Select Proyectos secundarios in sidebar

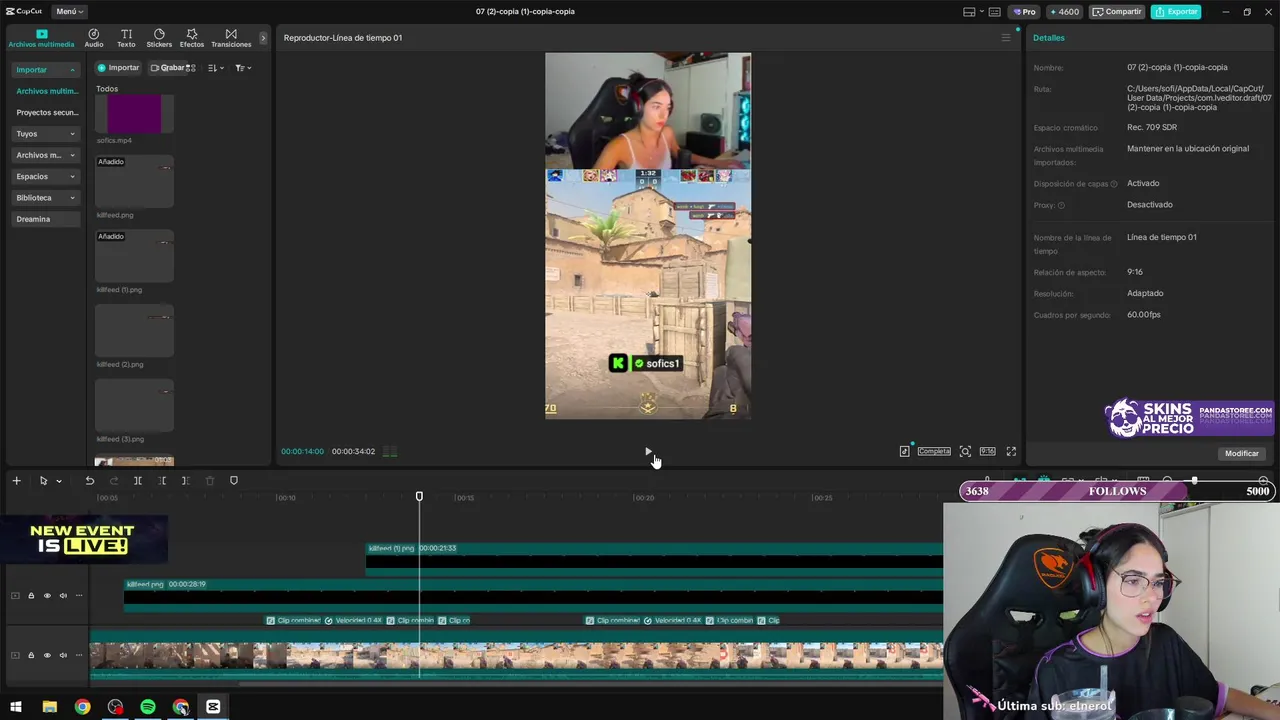pos(46,112)
